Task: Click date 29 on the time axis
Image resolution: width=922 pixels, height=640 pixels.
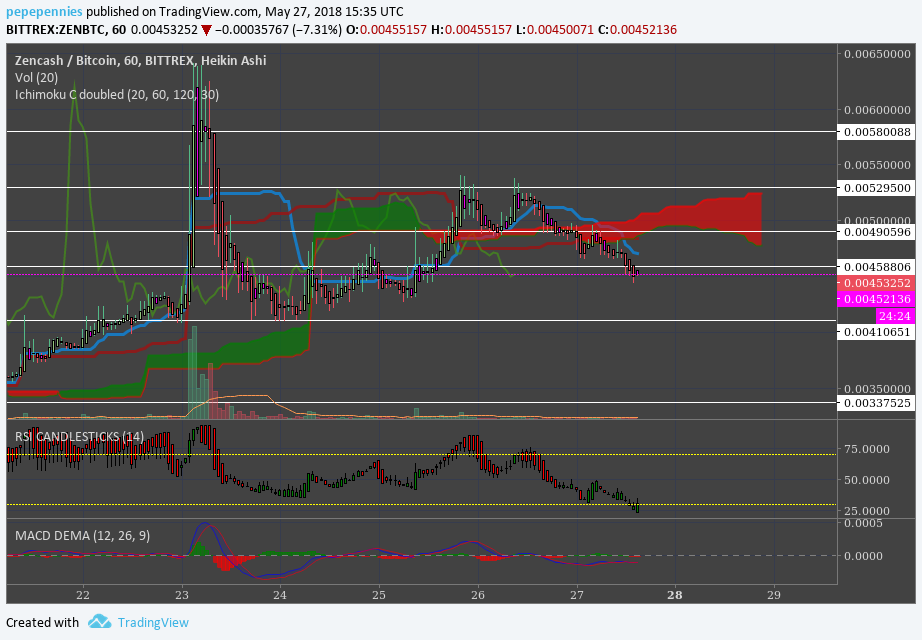Action: (774, 595)
